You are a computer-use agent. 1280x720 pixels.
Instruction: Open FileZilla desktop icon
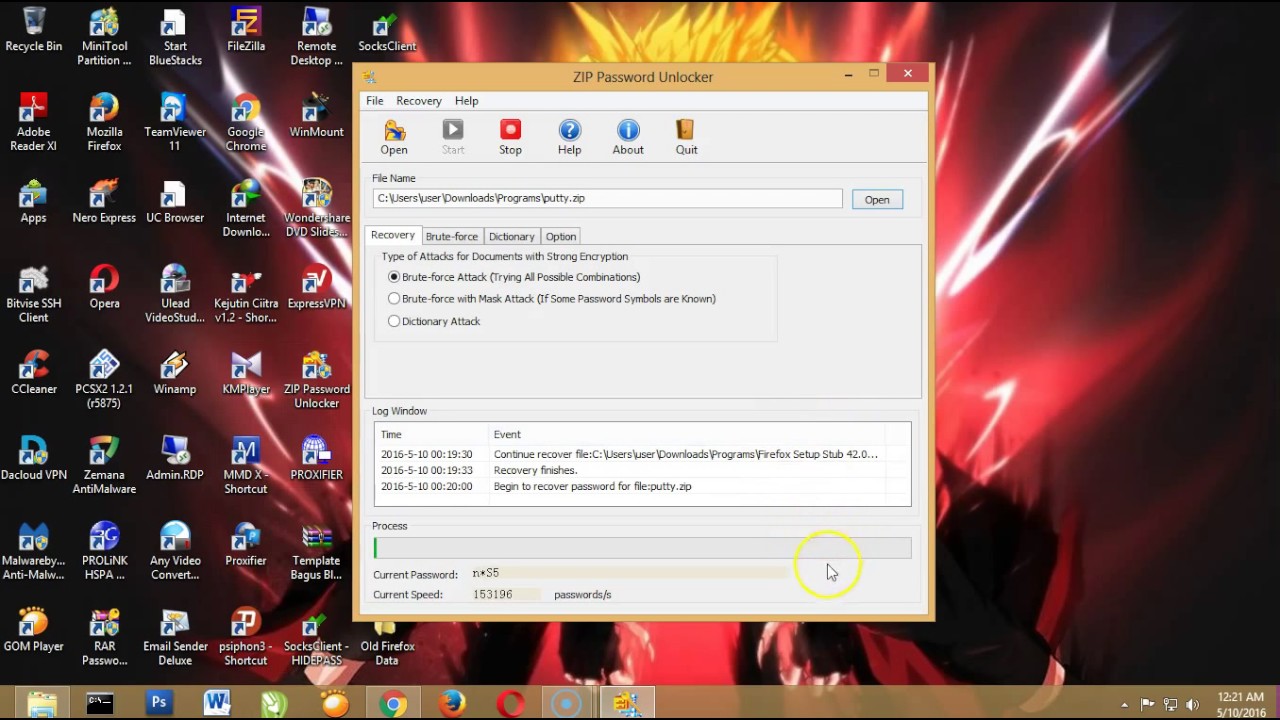[246, 30]
